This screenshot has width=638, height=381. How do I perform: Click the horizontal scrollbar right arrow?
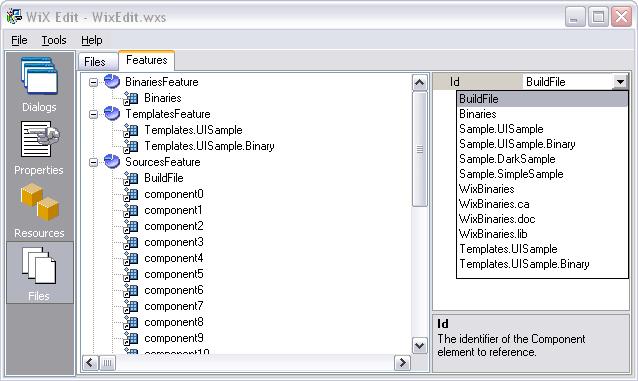point(402,363)
